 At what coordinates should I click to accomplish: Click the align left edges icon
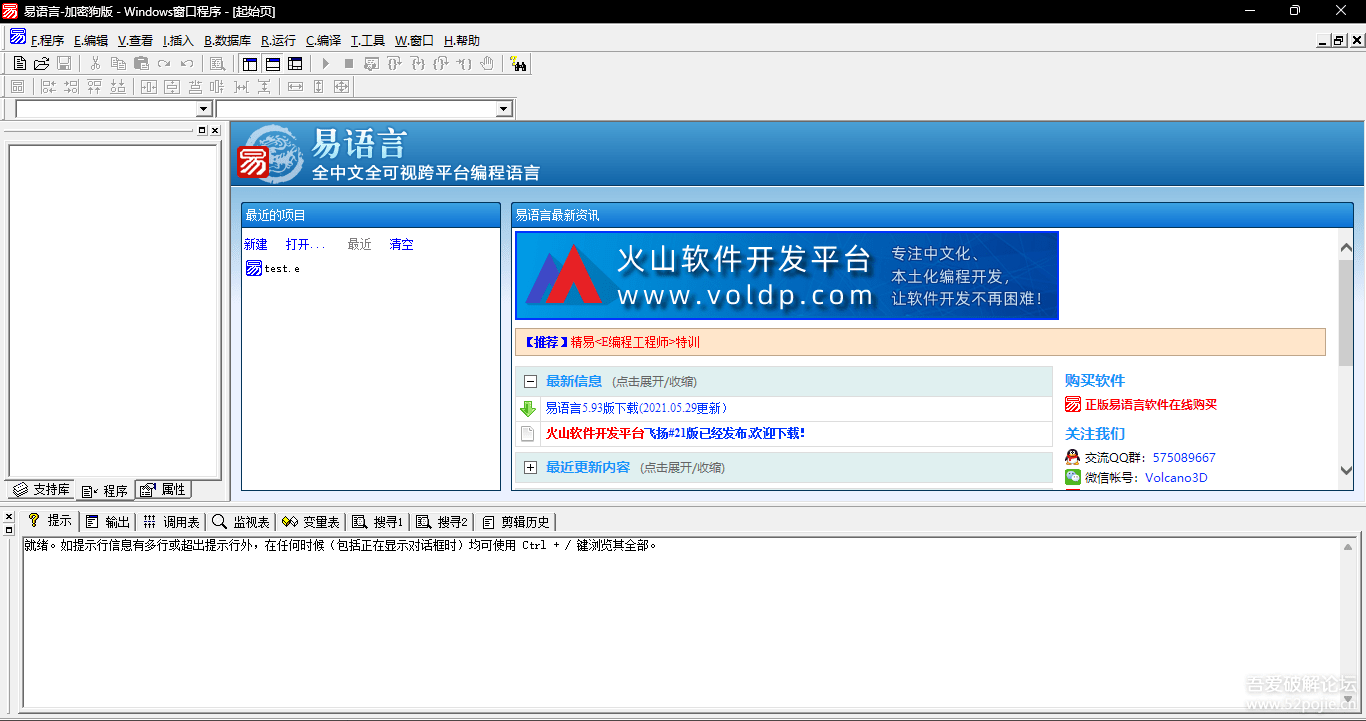pos(49,86)
